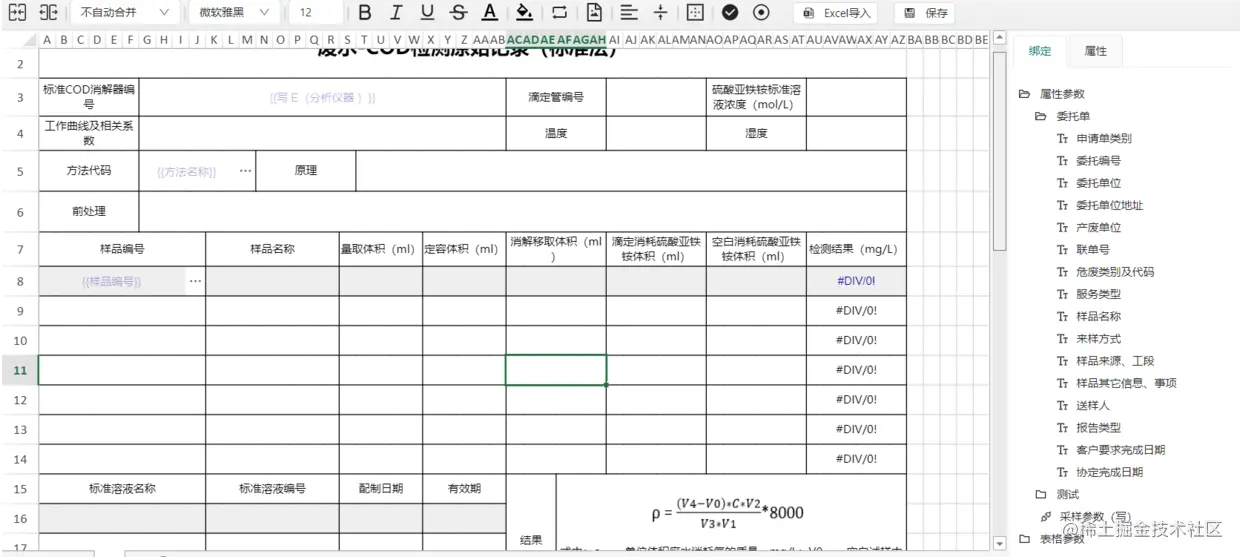Open the cell fill color bucket
Viewport: 1240px width, 557px height.
click(524, 13)
